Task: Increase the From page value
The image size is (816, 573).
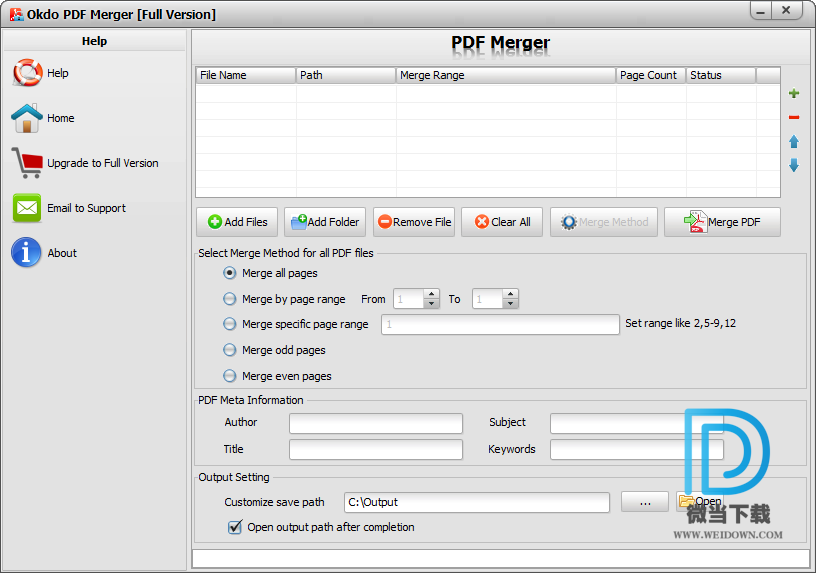Action: point(431,294)
